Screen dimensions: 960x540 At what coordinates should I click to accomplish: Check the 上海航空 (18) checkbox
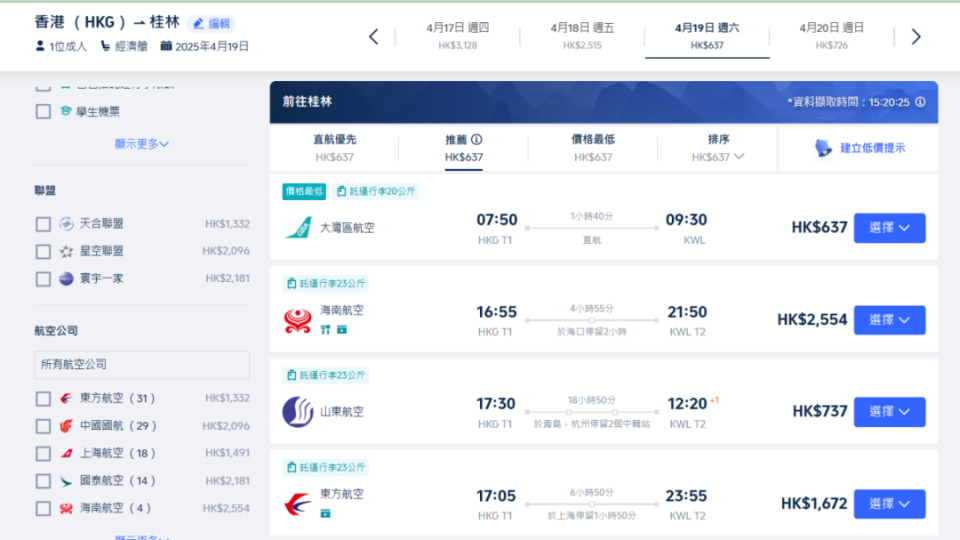coord(43,454)
